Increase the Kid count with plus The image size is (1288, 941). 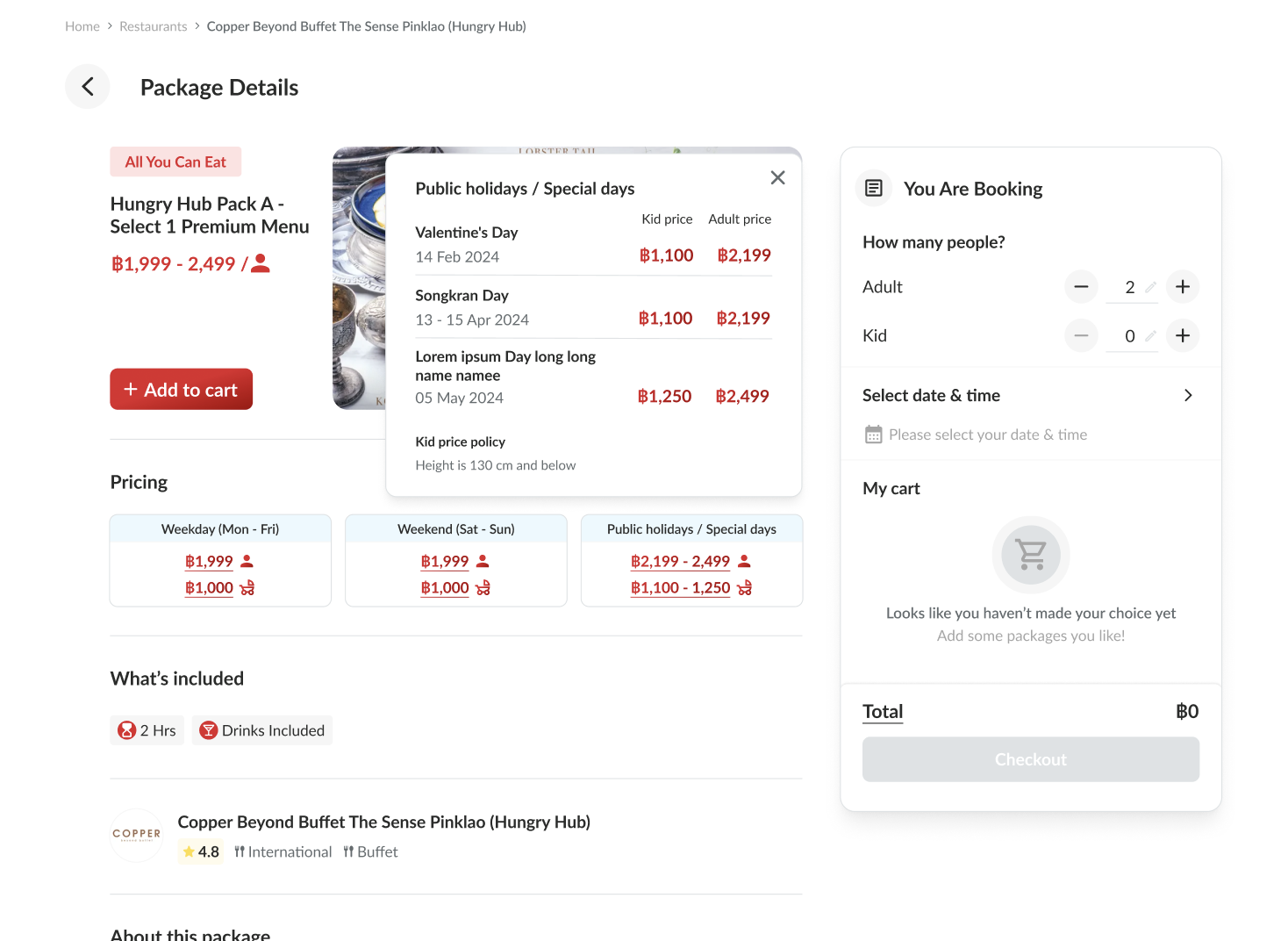click(x=1183, y=335)
